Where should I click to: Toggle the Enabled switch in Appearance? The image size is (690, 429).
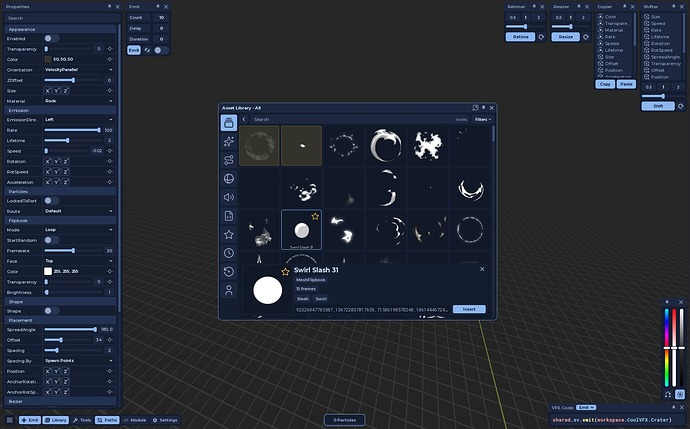pos(51,38)
